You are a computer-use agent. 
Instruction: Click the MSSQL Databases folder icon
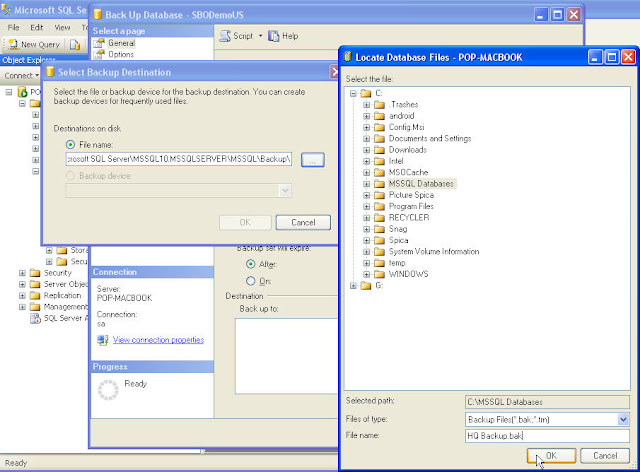[x=380, y=184]
